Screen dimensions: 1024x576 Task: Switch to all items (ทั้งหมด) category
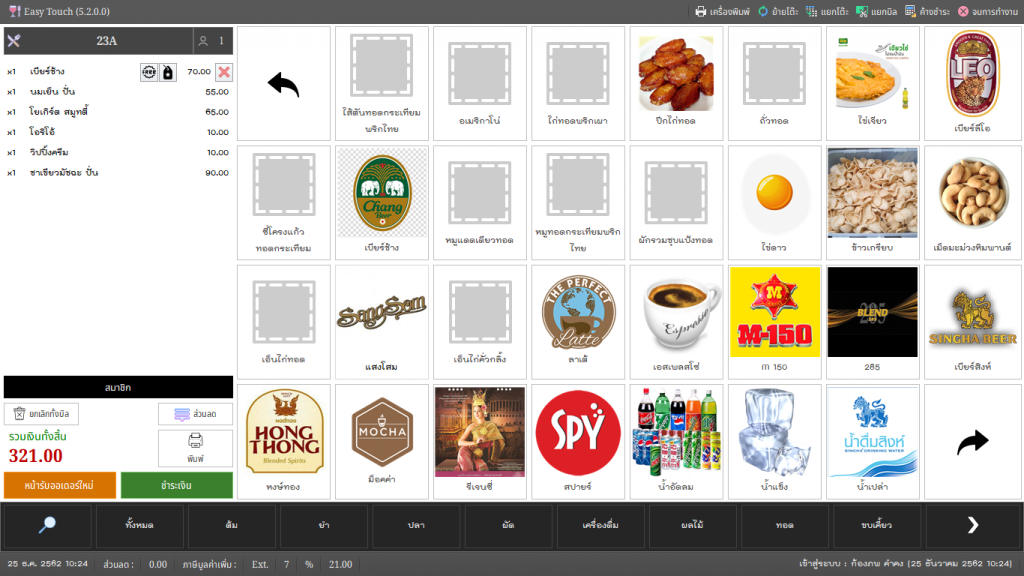[139, 525]
